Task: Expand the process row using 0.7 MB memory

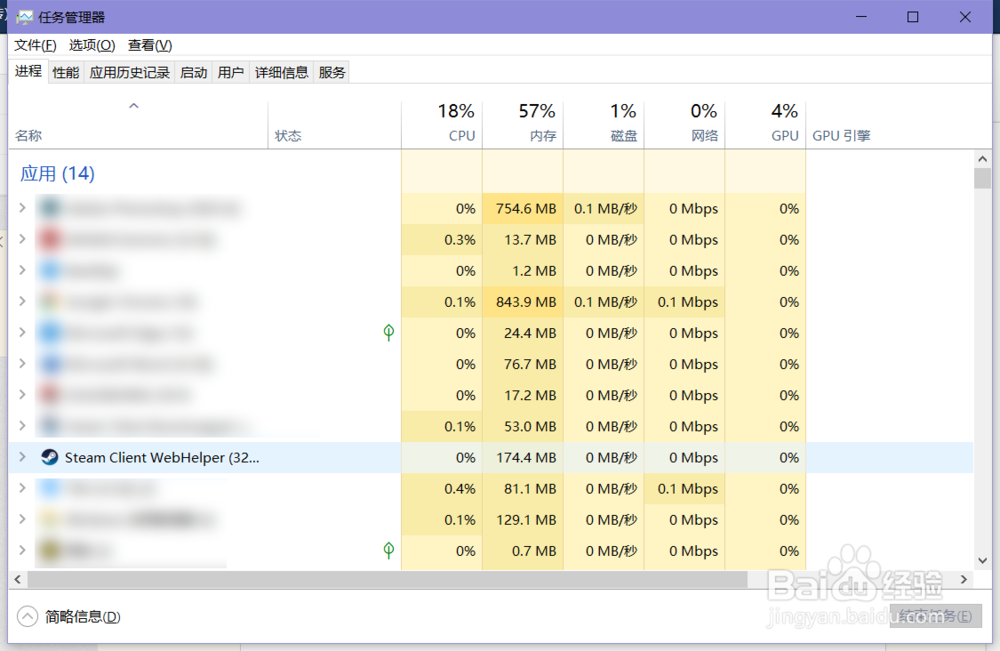Action: 22,550
